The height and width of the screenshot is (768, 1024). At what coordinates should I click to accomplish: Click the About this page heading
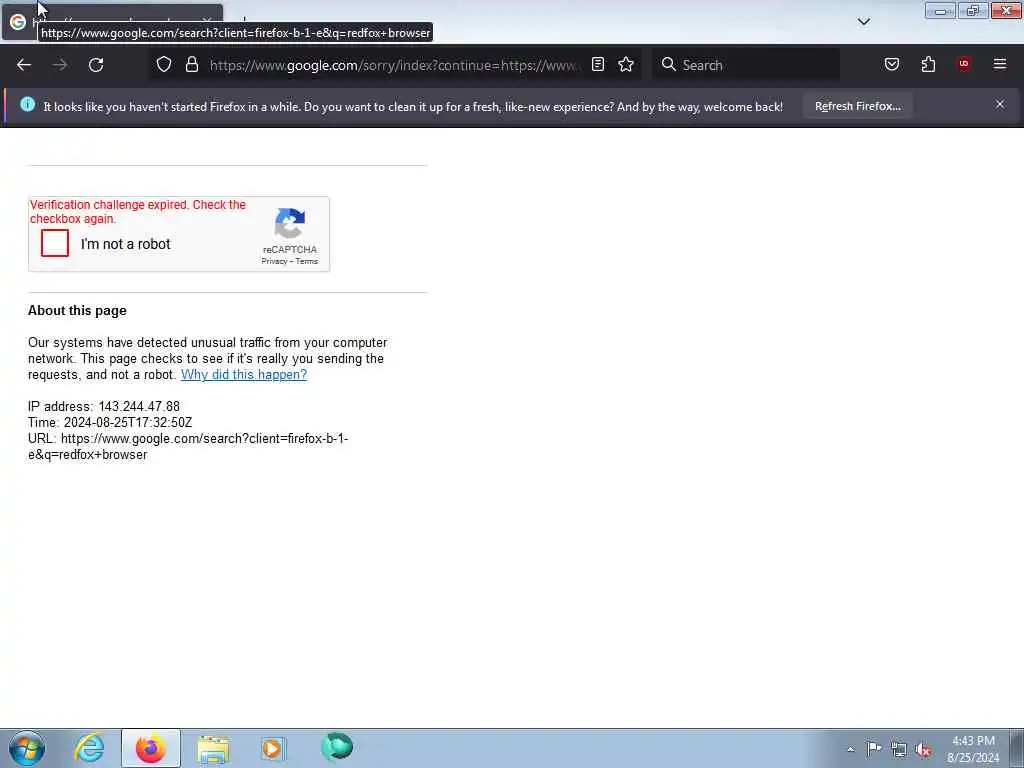point(77,311)
